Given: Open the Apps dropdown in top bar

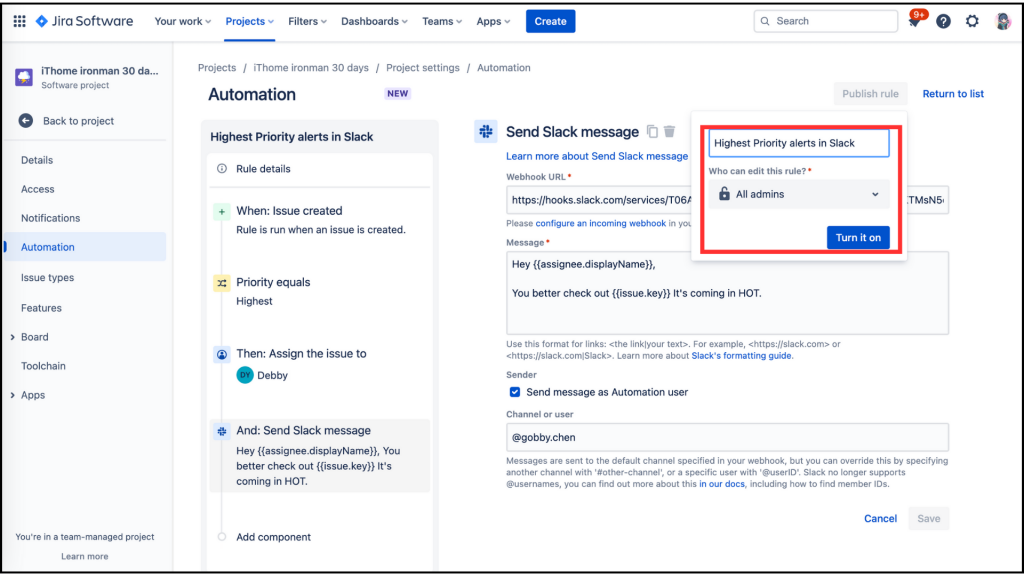Looking at the screenshot, I should [493, 21].
